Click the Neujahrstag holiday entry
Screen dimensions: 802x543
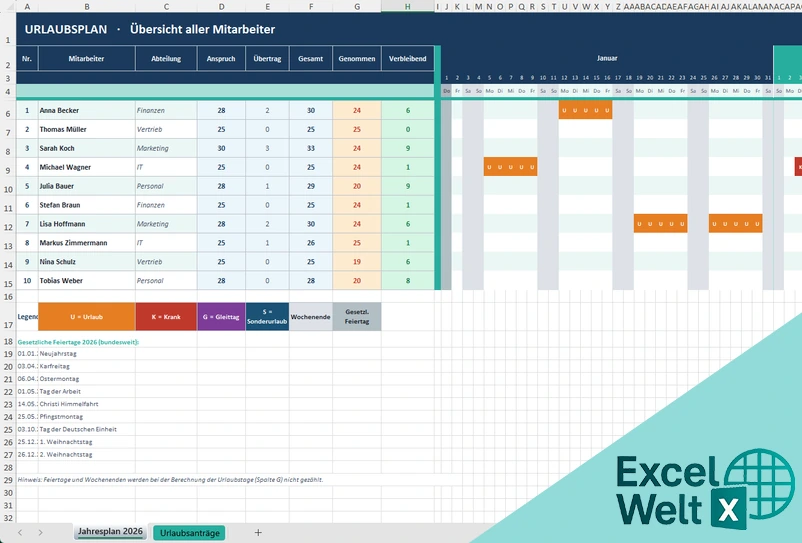[58, 354]
